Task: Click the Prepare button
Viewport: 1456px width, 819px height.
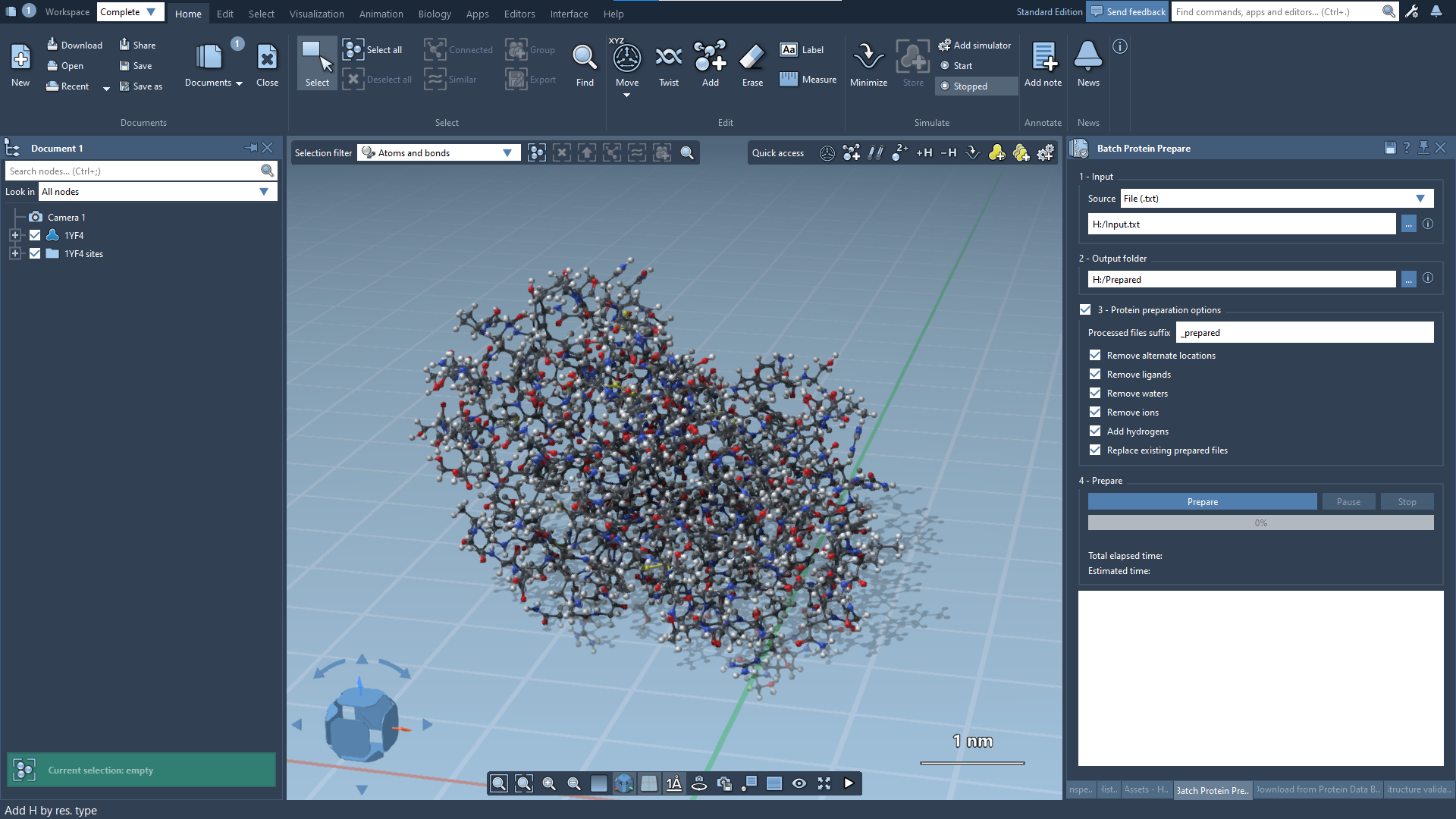Action: point(1202,502)
